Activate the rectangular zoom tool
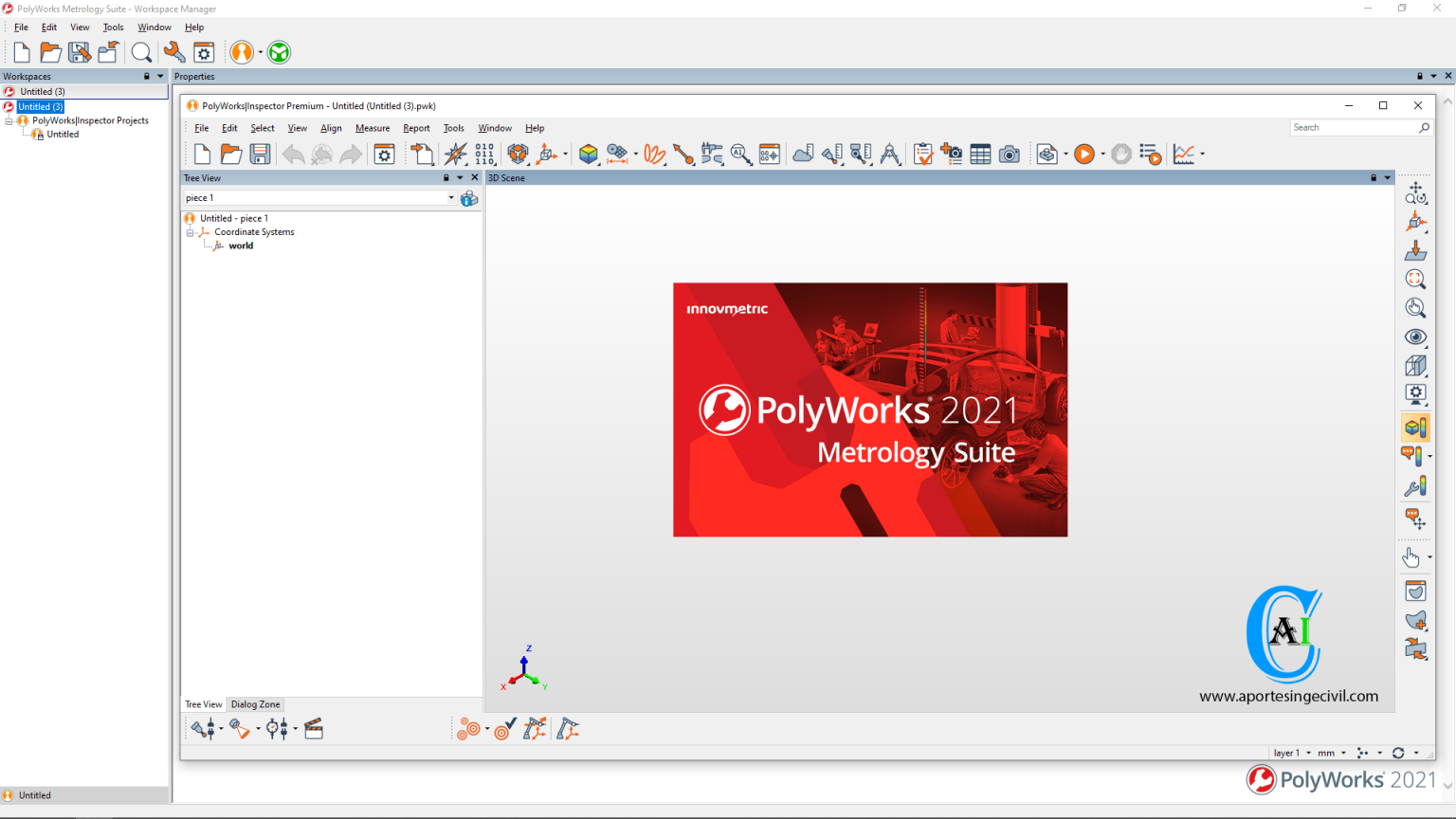Viewport: 1456px width, 819px height. tap(1415, 279)
